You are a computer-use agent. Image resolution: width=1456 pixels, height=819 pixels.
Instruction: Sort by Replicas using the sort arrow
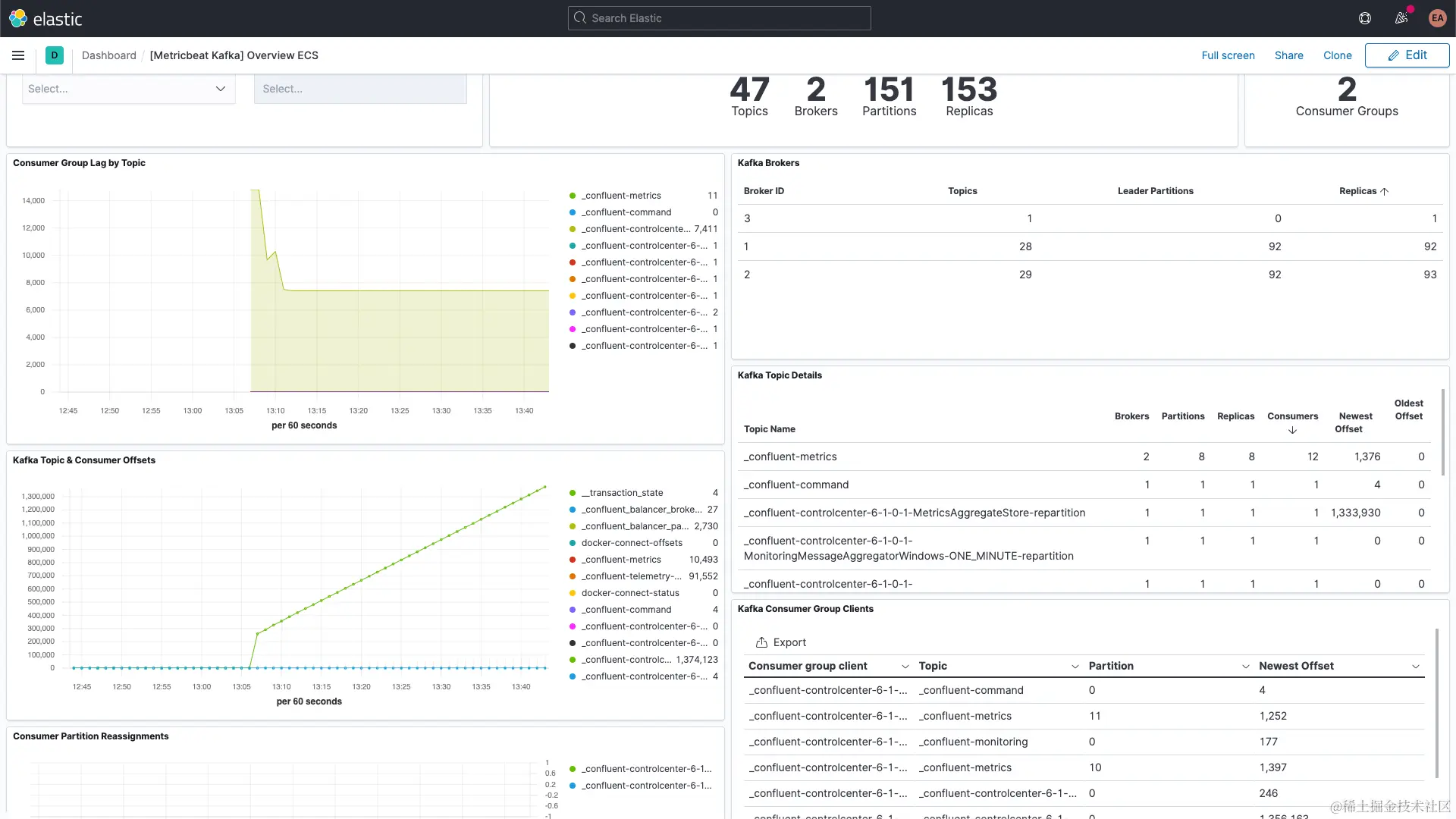click(1385, 190)
